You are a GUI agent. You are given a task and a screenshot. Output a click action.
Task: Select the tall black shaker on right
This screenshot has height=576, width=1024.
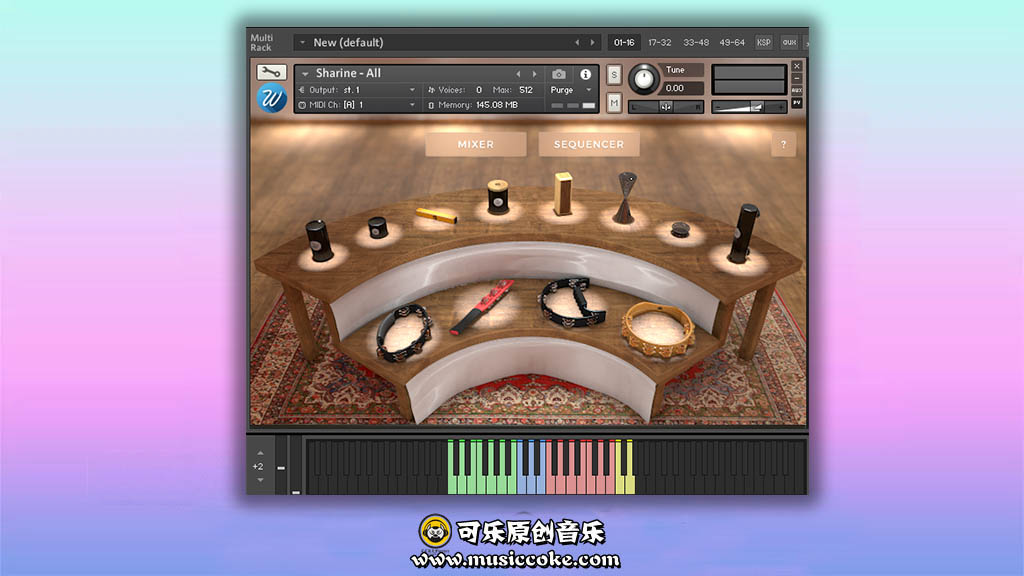point(744,234)
